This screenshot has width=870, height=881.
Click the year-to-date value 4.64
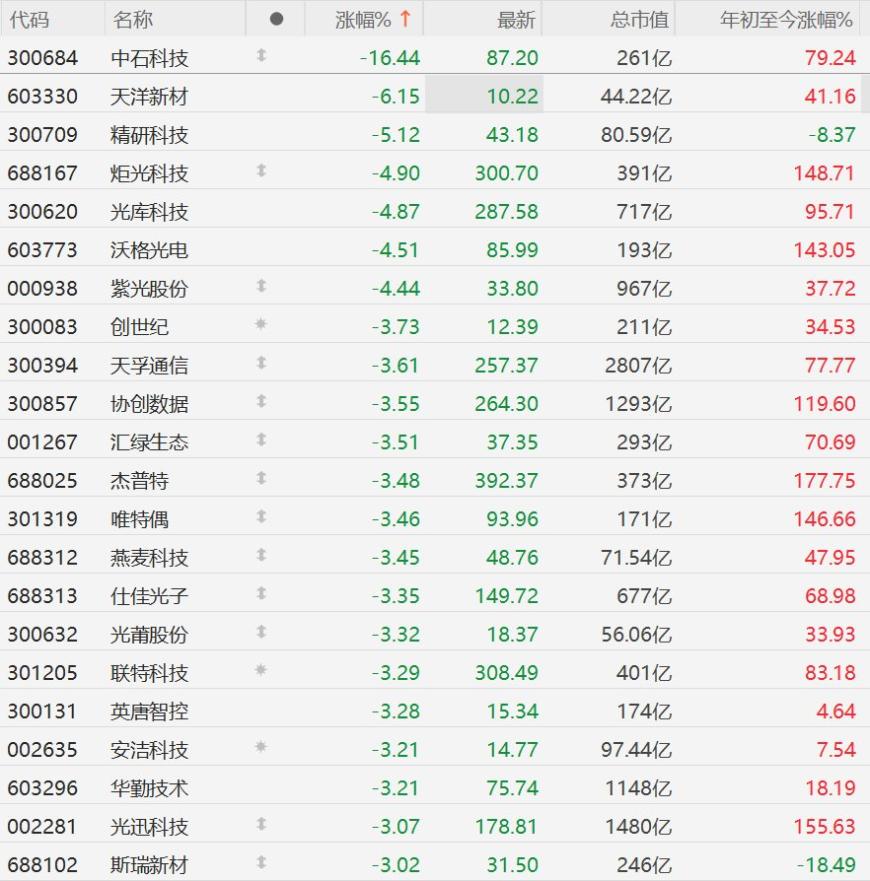(x=836, y=711)
